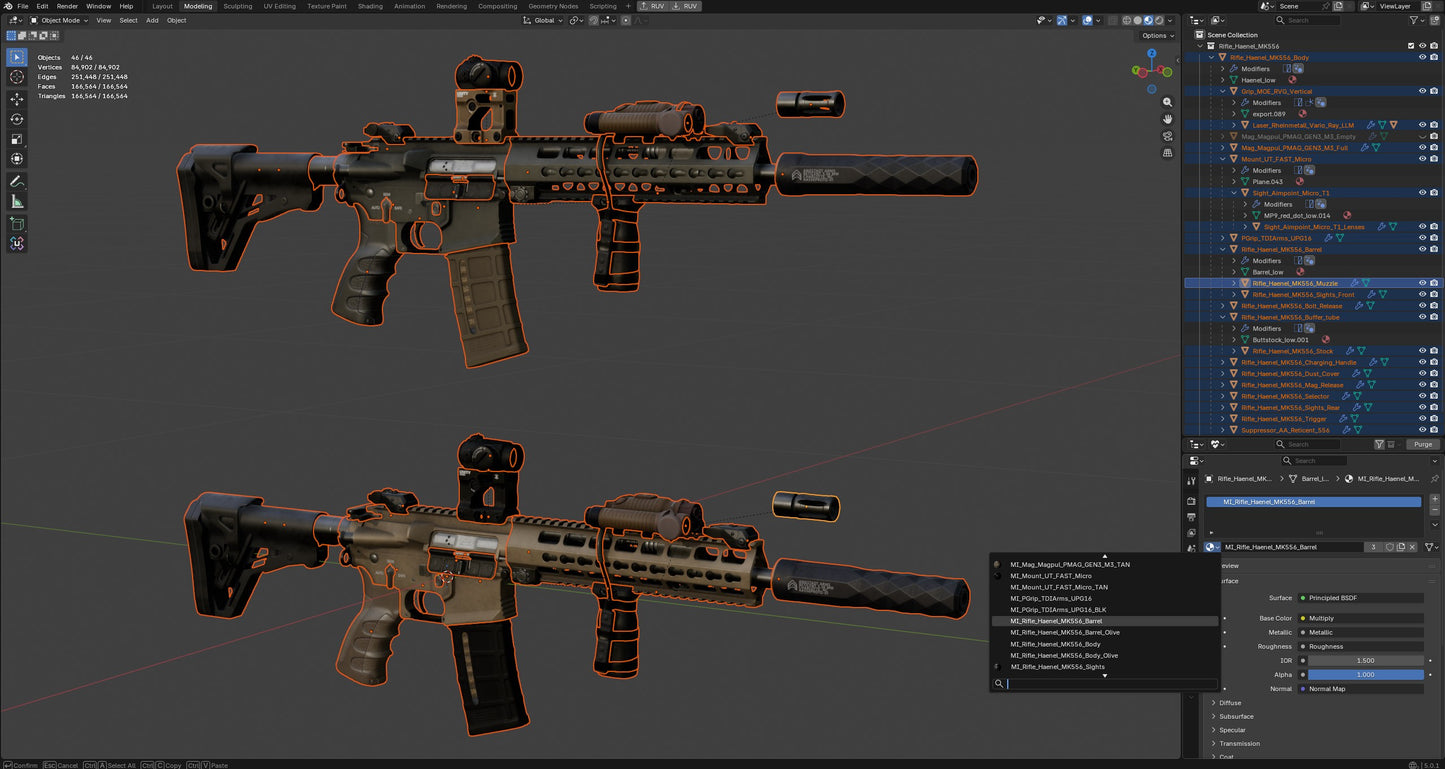Click the first RUV upload button
1445x769 pixels.
point(653,6)
